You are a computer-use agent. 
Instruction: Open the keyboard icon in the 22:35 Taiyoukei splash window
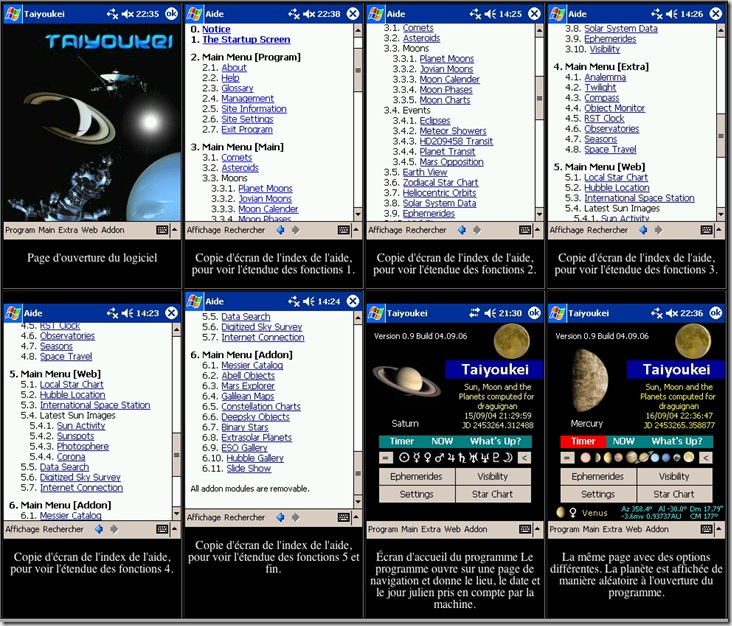162,230
